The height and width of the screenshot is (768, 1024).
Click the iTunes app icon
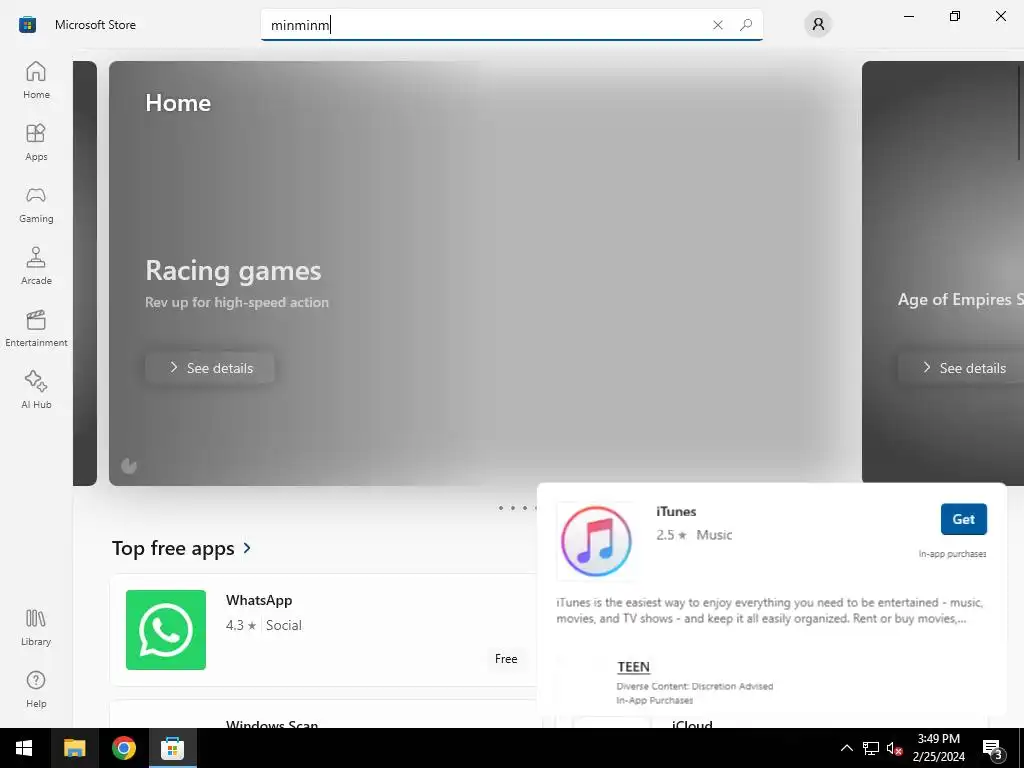[x=596, y=541]
